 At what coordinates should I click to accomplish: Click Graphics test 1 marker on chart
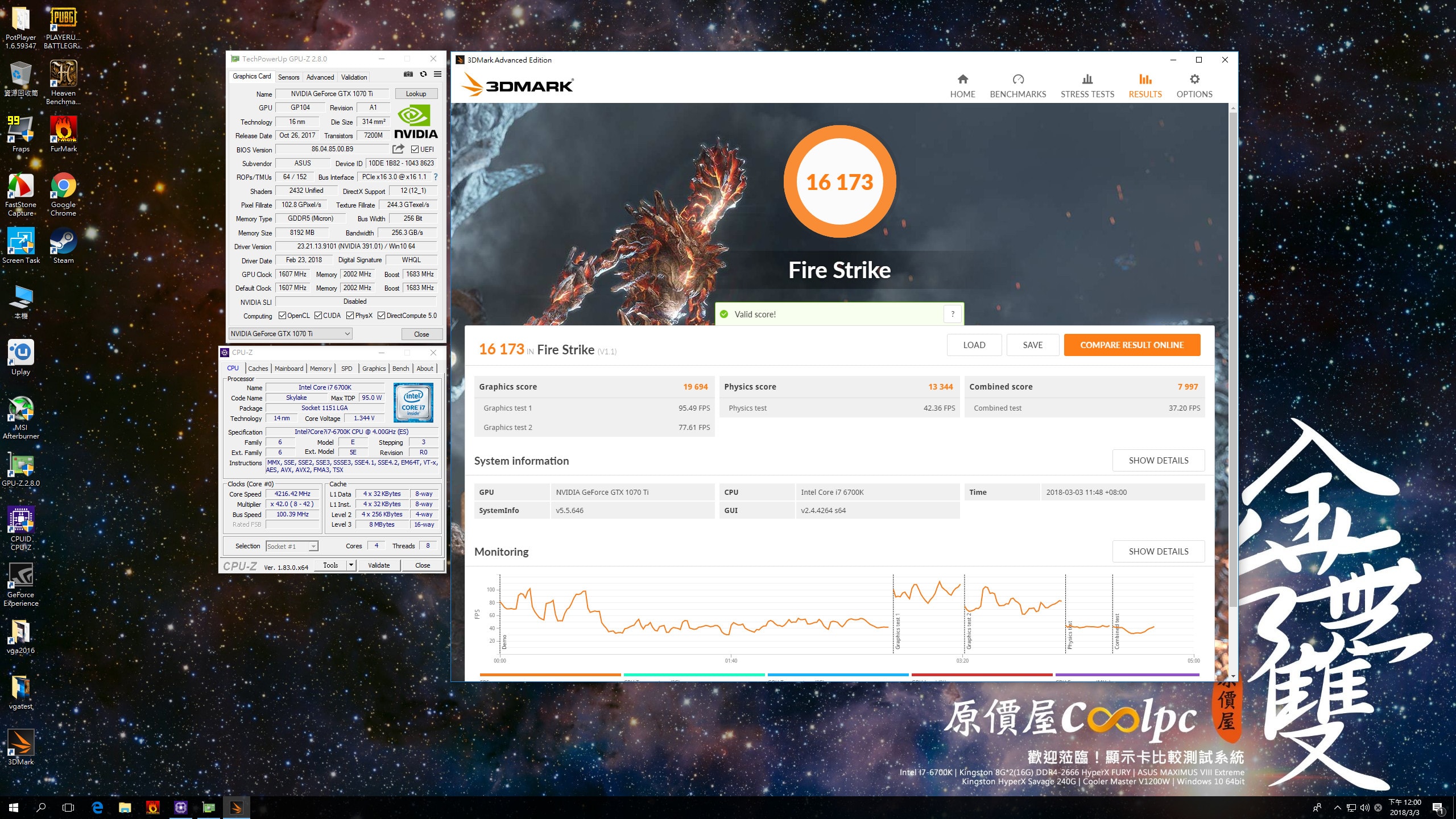(897, 631)
